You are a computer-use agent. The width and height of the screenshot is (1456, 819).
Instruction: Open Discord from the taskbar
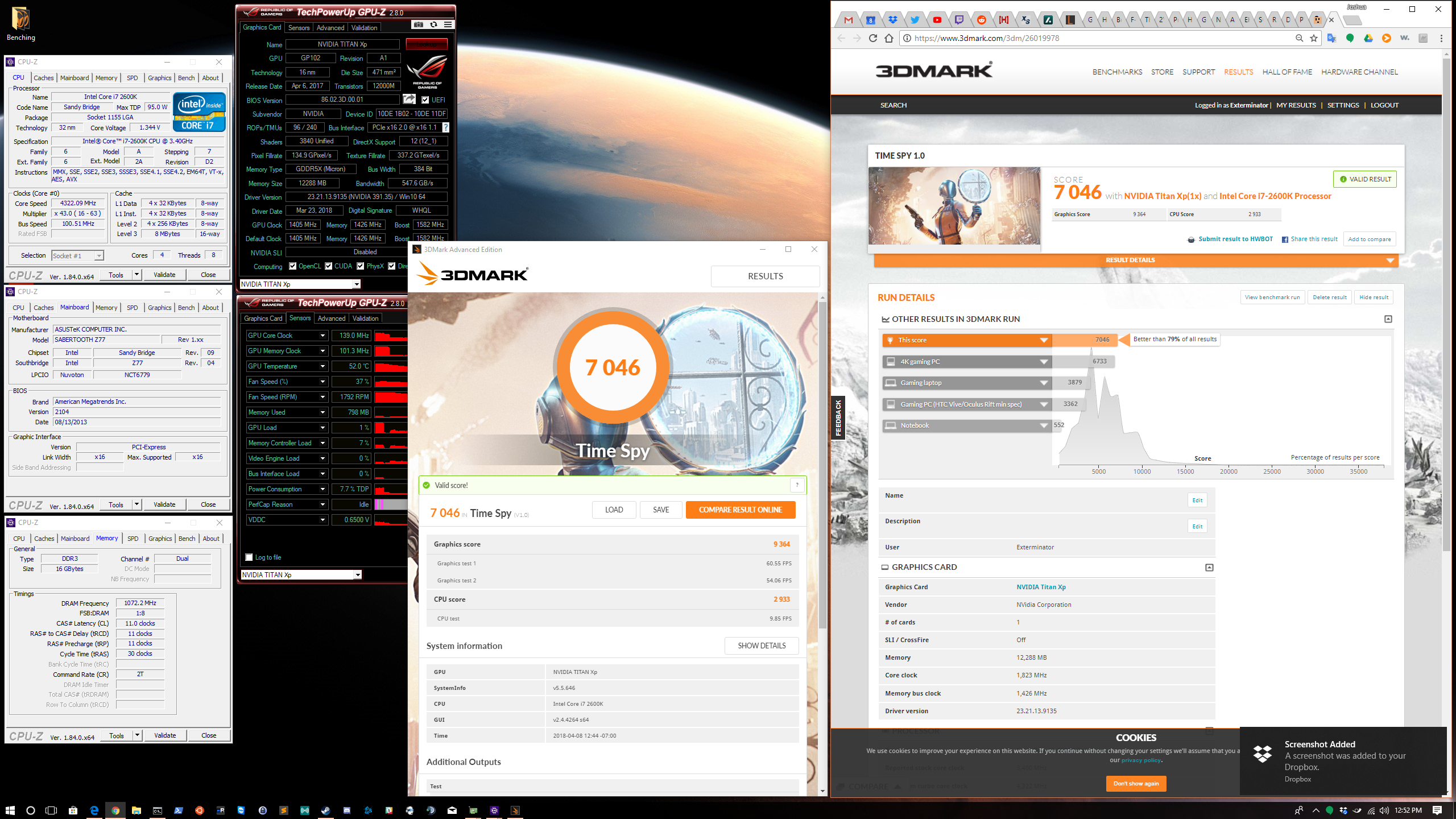tap(347, 810)
